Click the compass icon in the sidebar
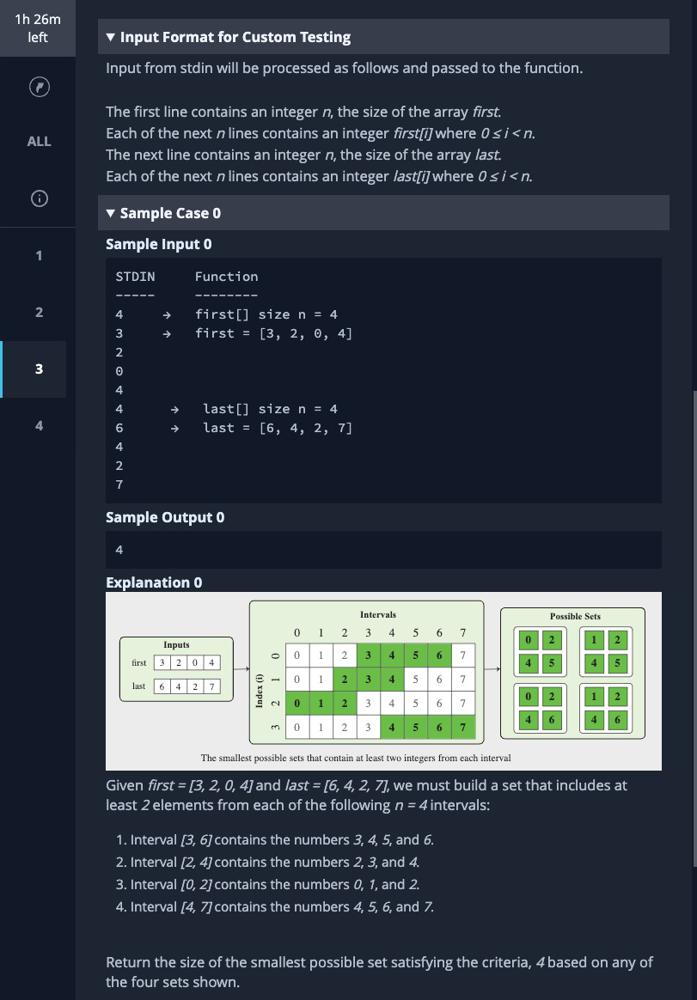Viewport: 697px width, 1000px height. coord(38,87)
